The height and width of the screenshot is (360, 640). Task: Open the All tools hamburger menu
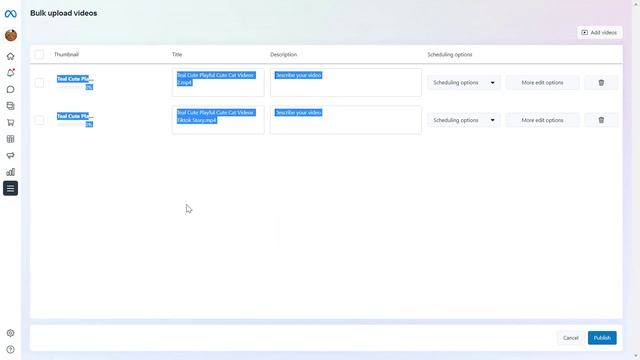11,188
